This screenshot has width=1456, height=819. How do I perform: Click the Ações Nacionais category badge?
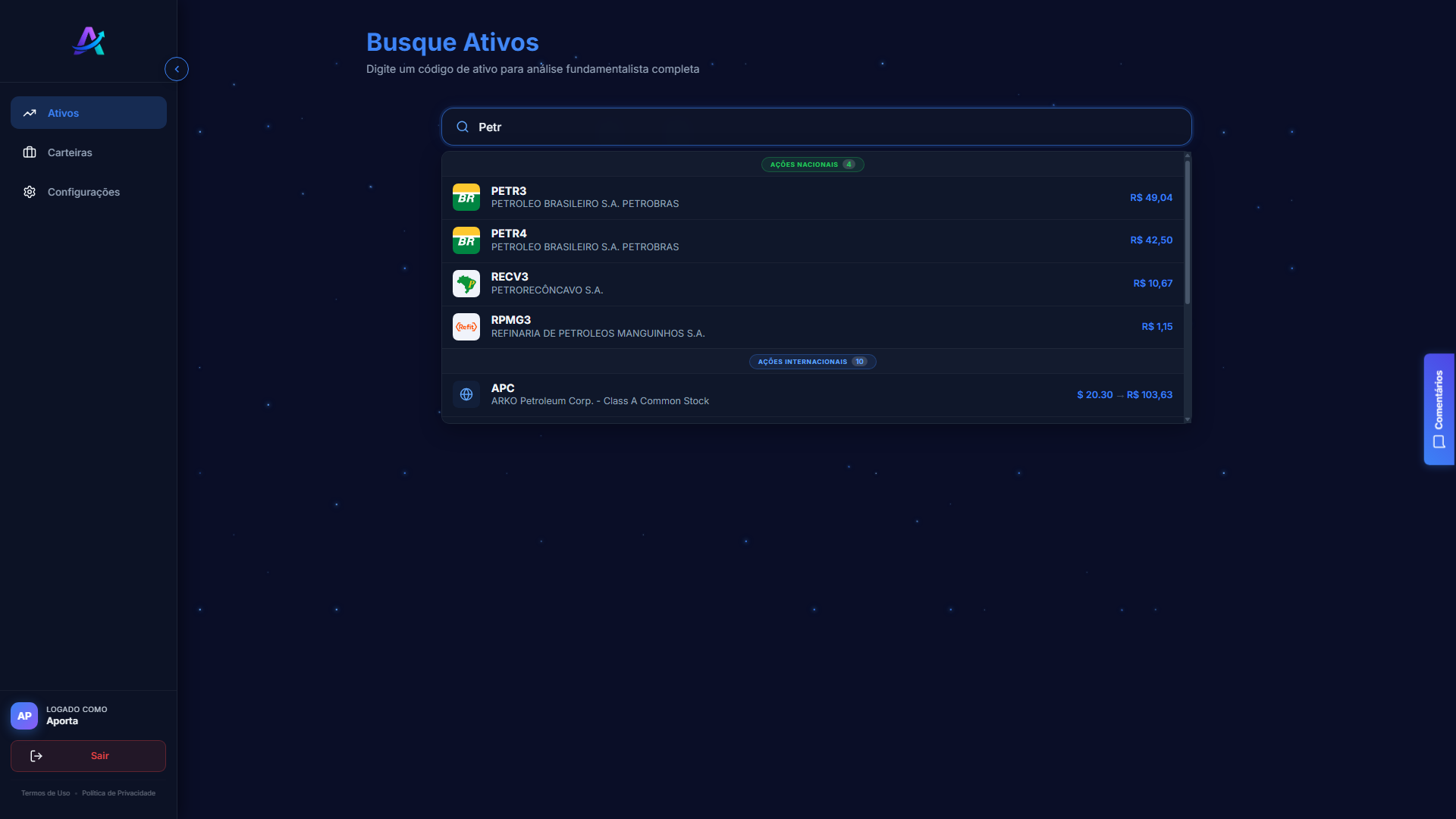pyautogui.click(x=812, y=165)
